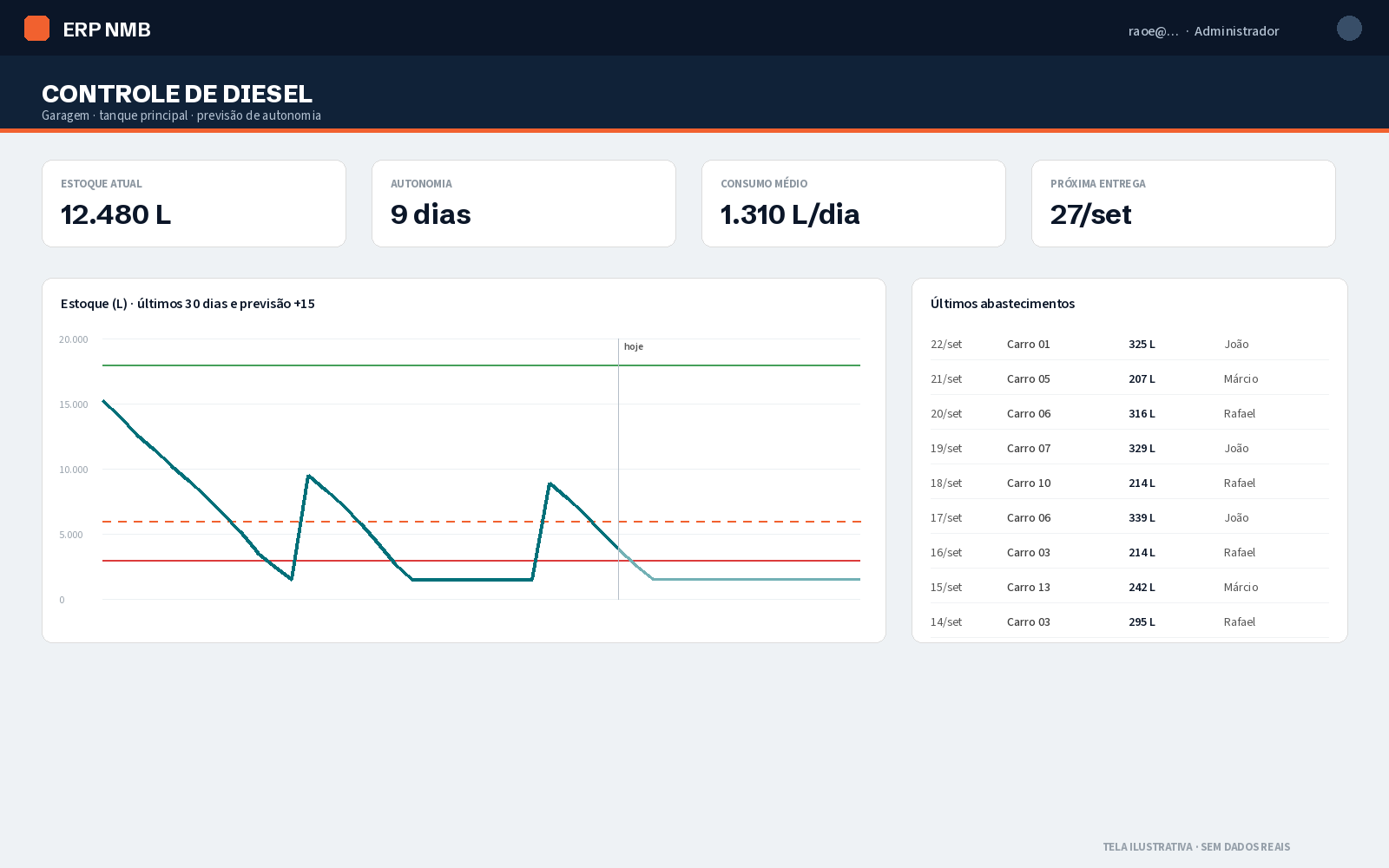The image size is (1389, 868).
Task: Click the 5.000 axis label on chart
Action: coord(71,535)
